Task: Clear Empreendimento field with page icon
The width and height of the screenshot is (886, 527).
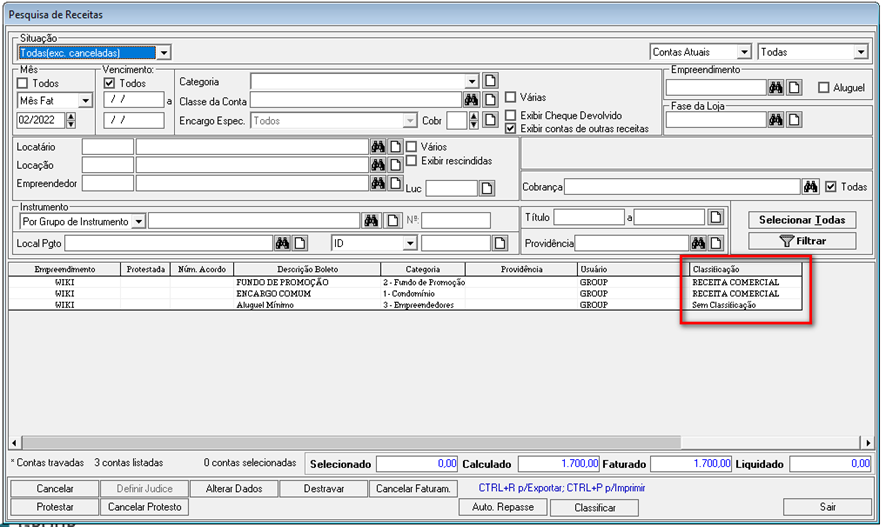Action: [794, 88]
